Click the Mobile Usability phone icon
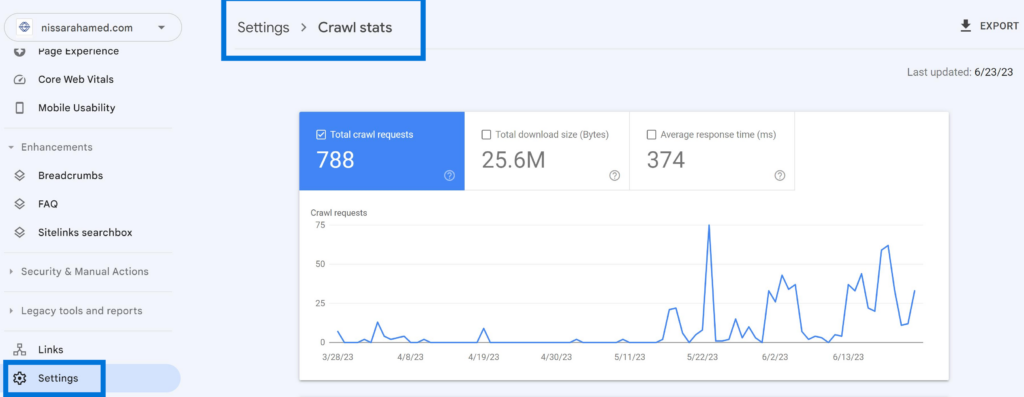Image resolution: width=1024 pixels, height=397 pixels. [x=20, y=108]
